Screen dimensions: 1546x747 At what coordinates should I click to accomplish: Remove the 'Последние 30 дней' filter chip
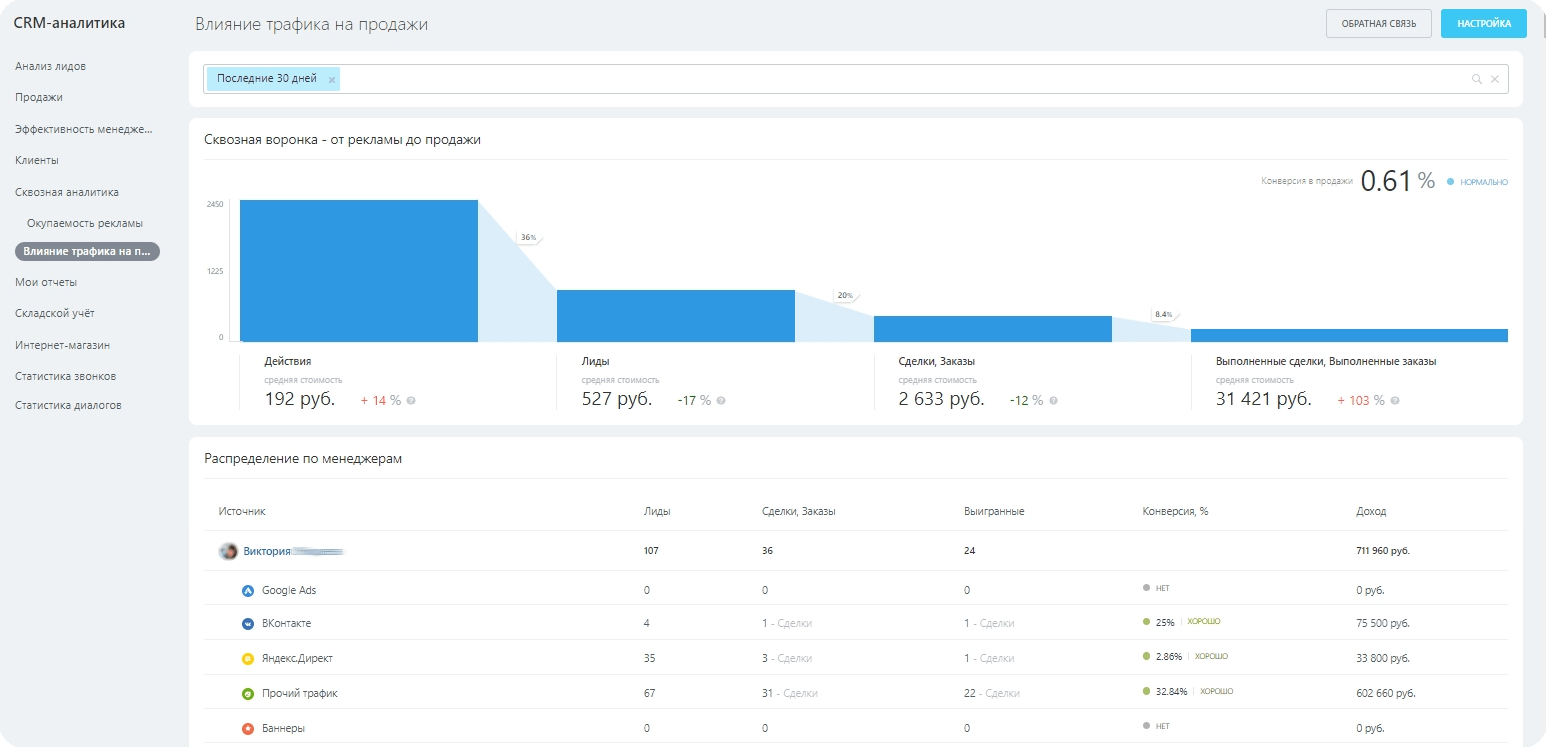(331, 80)
